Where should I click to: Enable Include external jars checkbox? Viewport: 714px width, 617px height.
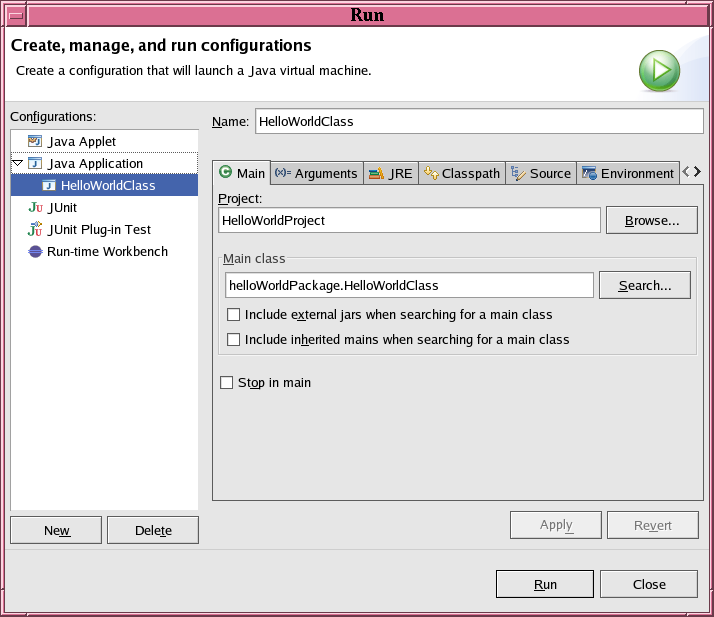(x=233, y=314)
